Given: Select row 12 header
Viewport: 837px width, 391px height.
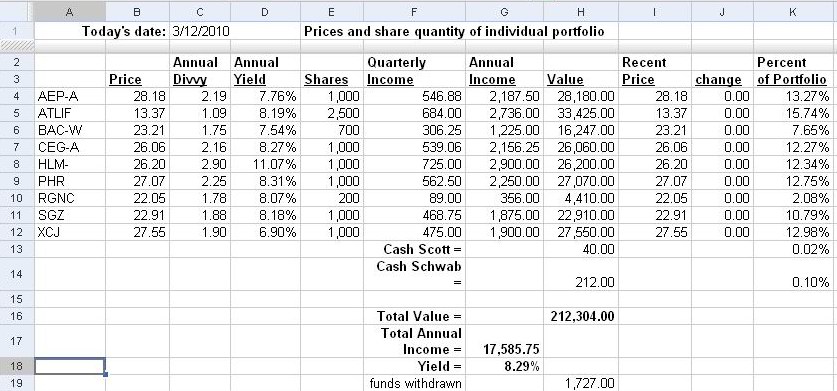Looking at the screenshot, I should (17, 232).
